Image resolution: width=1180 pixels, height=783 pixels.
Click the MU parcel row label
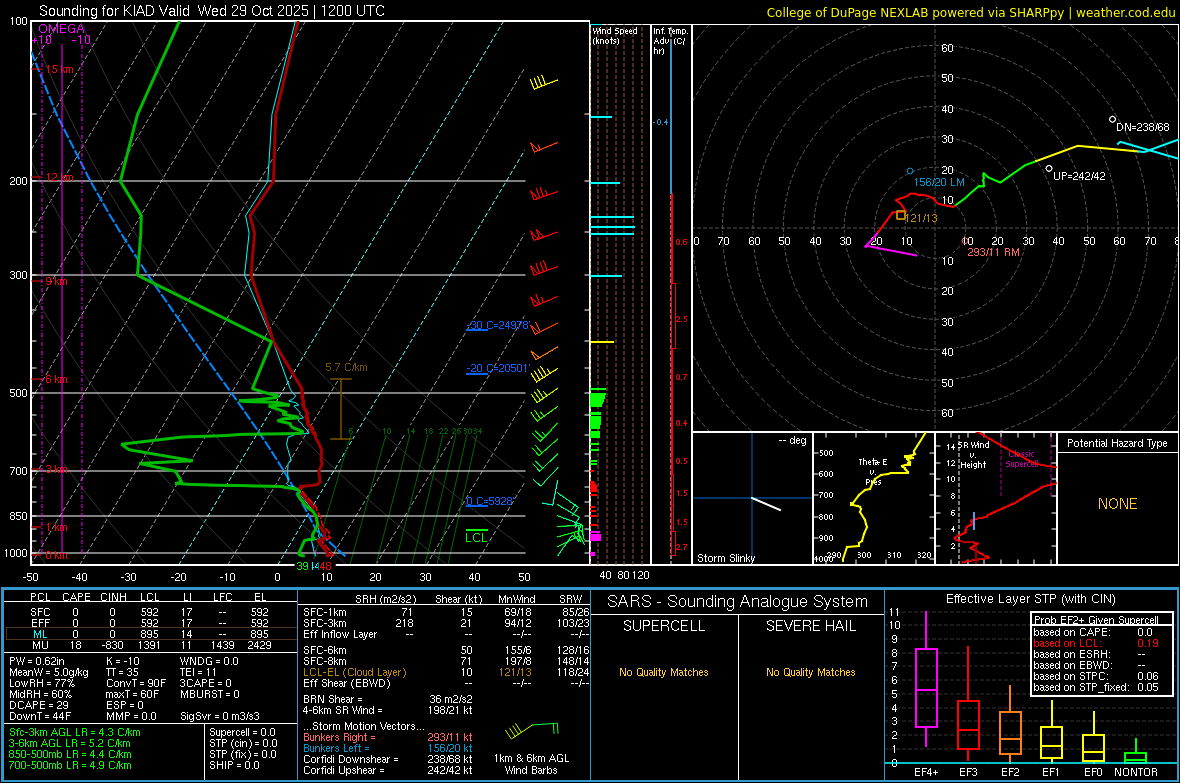coord(40,645)
